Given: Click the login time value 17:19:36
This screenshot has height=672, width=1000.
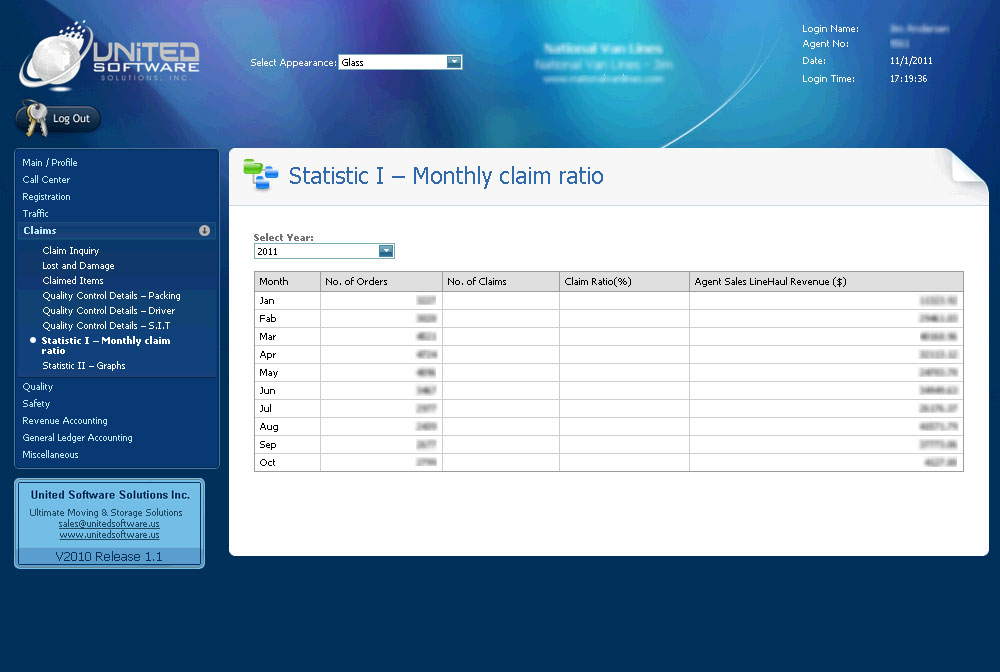Looking at the screenshot, I should [908, 78].
